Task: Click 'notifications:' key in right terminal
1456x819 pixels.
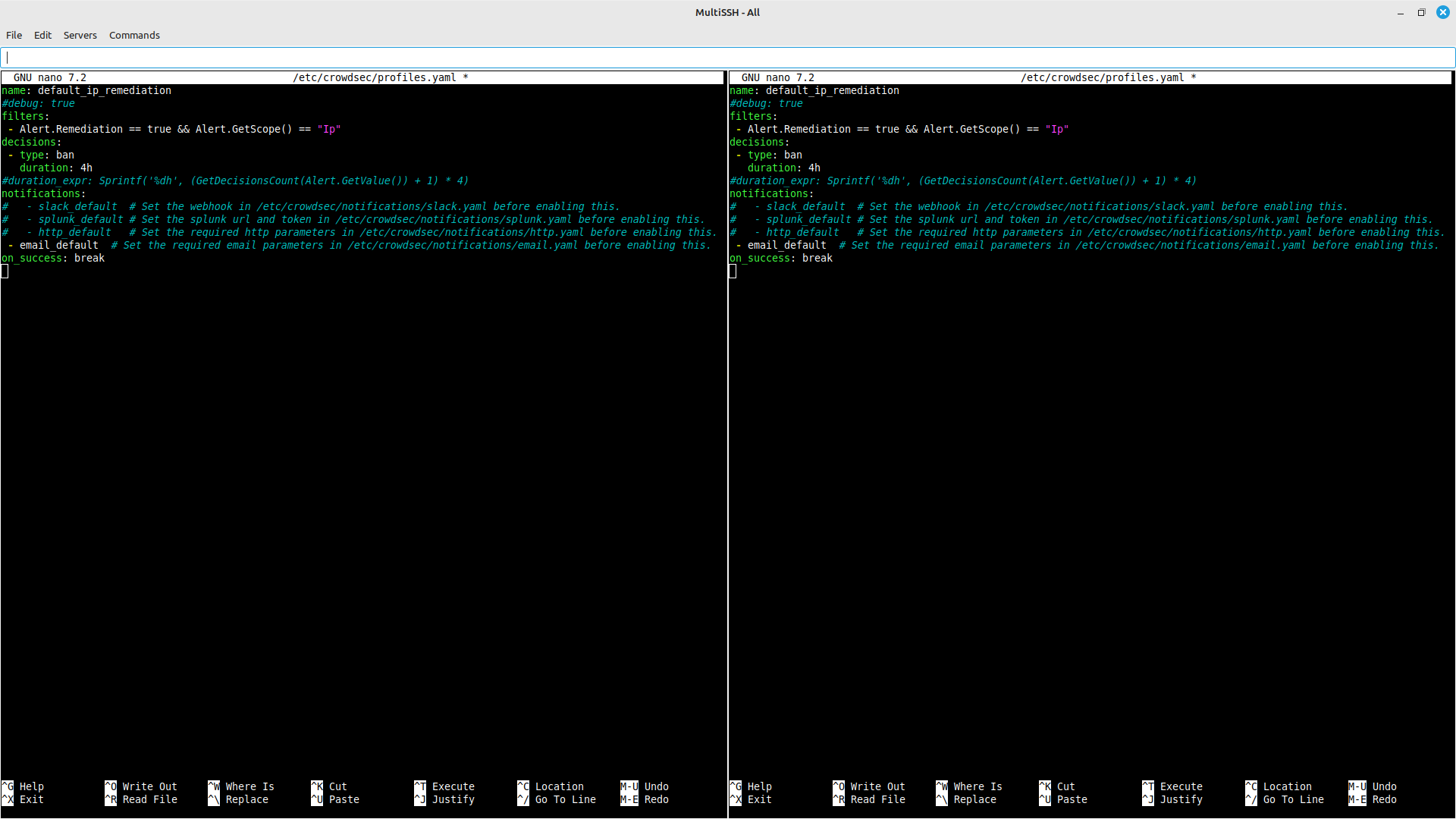Action: click(x=772, y=193)
